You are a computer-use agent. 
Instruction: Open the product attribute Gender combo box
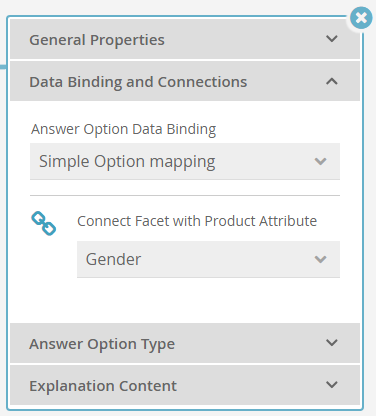(x=208, y=259)
